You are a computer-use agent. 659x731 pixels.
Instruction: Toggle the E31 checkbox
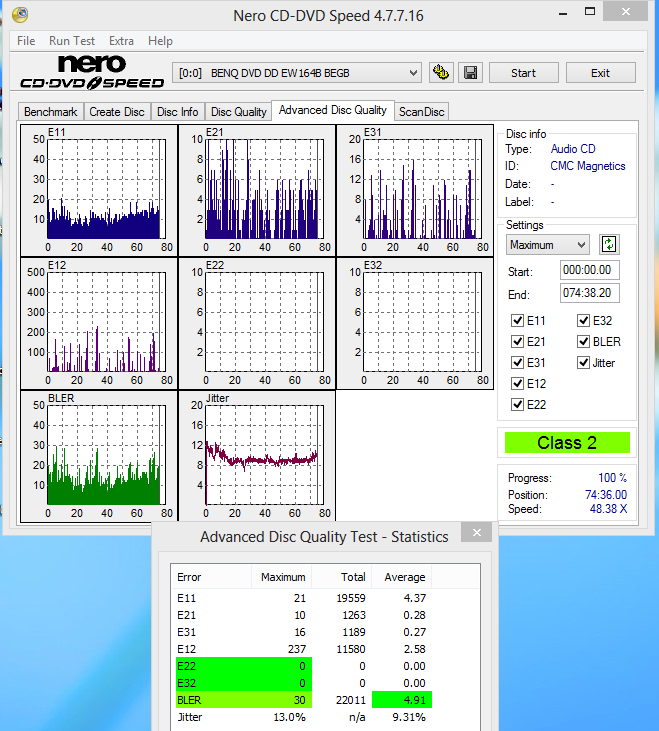[x=517, y=363]
